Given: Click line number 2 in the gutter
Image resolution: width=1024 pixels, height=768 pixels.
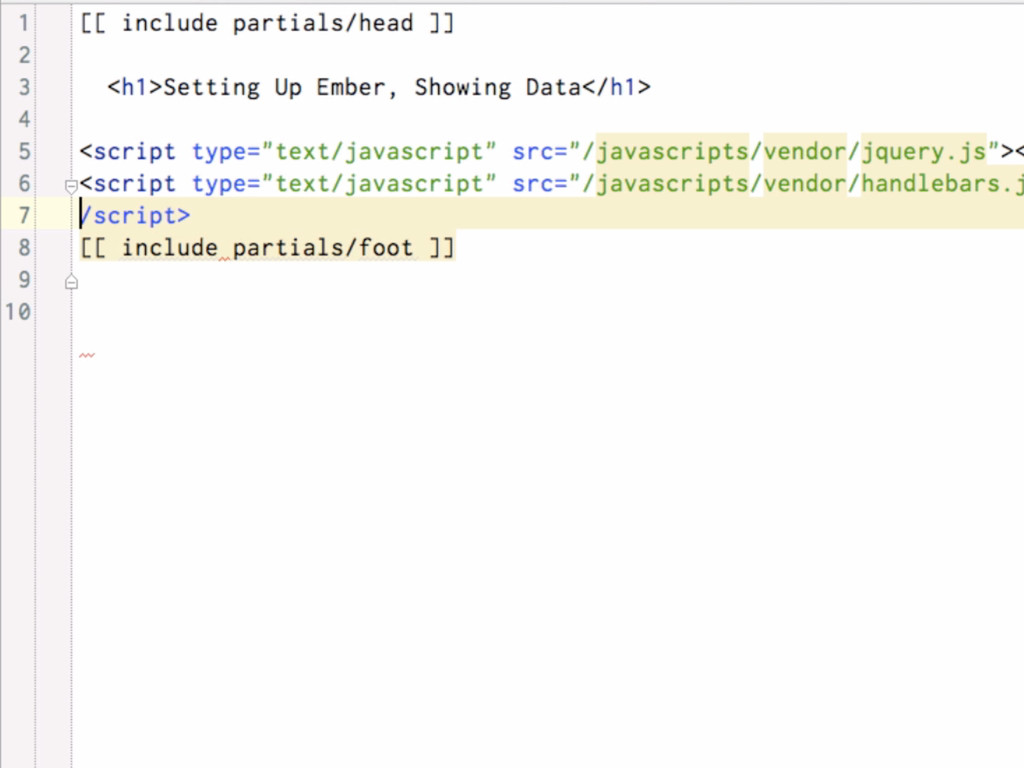Looking at the screenshot, I should click(24, 56).
